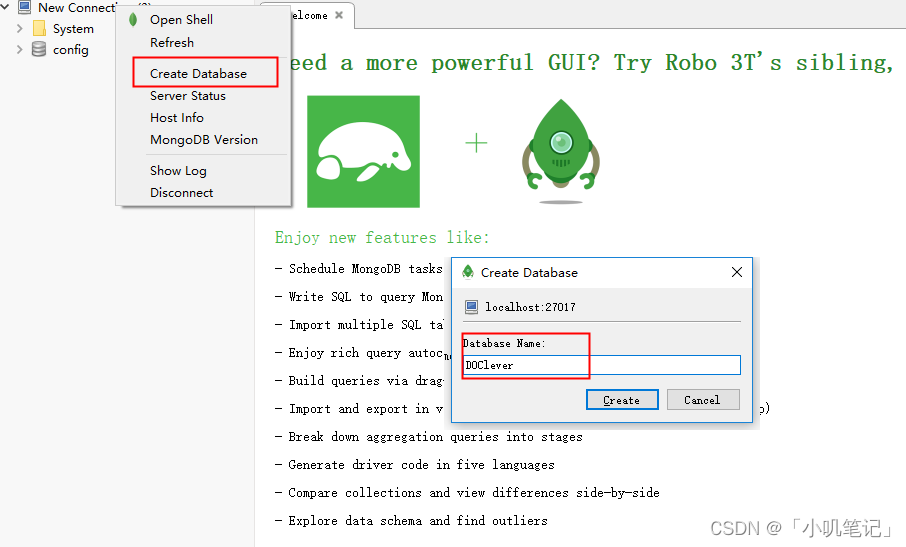The image size is (906, 547).
Task: Collapse the New Connection tree node
Action: point(5,7)
